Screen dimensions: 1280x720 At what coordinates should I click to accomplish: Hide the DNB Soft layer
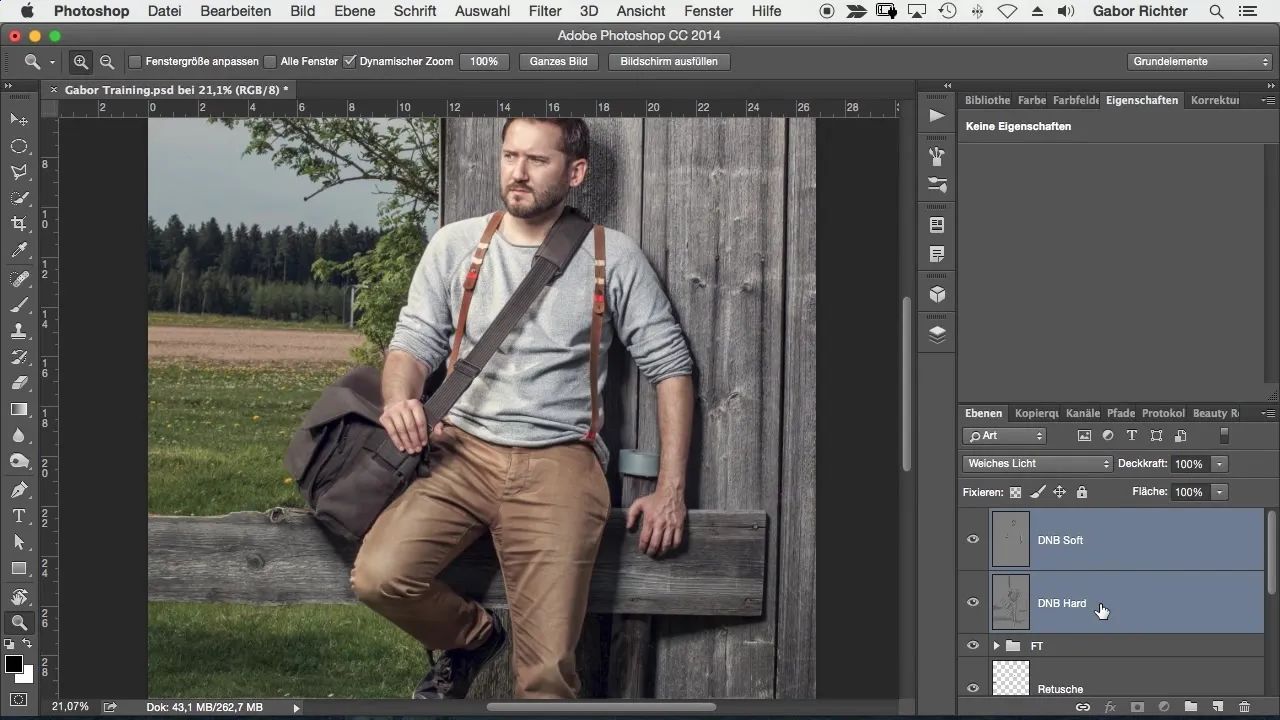click(x=972, y=540)
